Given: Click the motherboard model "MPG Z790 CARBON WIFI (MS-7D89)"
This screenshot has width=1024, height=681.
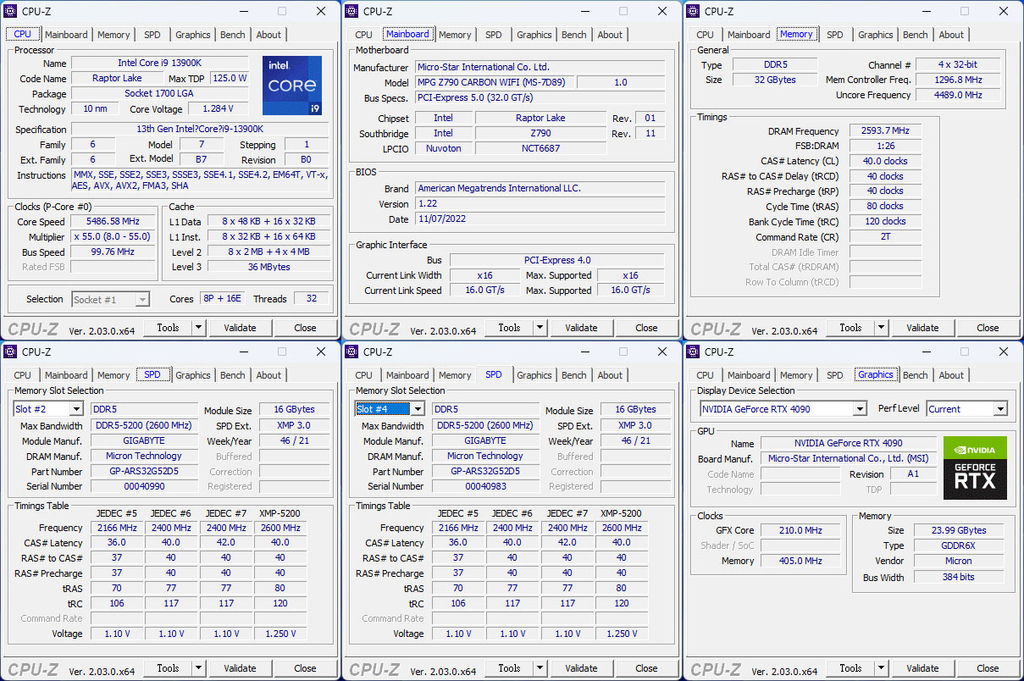Looking at the screenshot, I should pos(495,82).
